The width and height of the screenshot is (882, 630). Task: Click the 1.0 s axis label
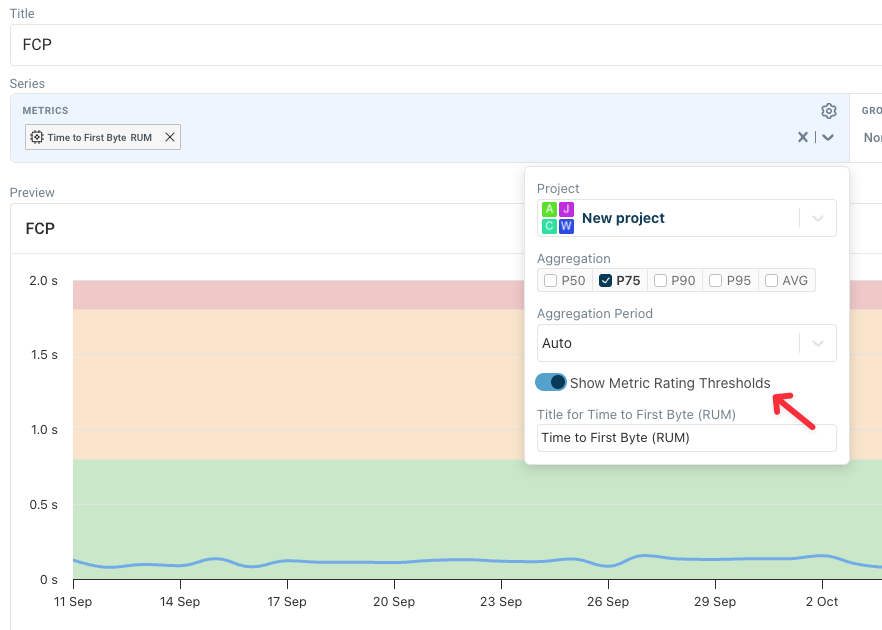(44, 430)
